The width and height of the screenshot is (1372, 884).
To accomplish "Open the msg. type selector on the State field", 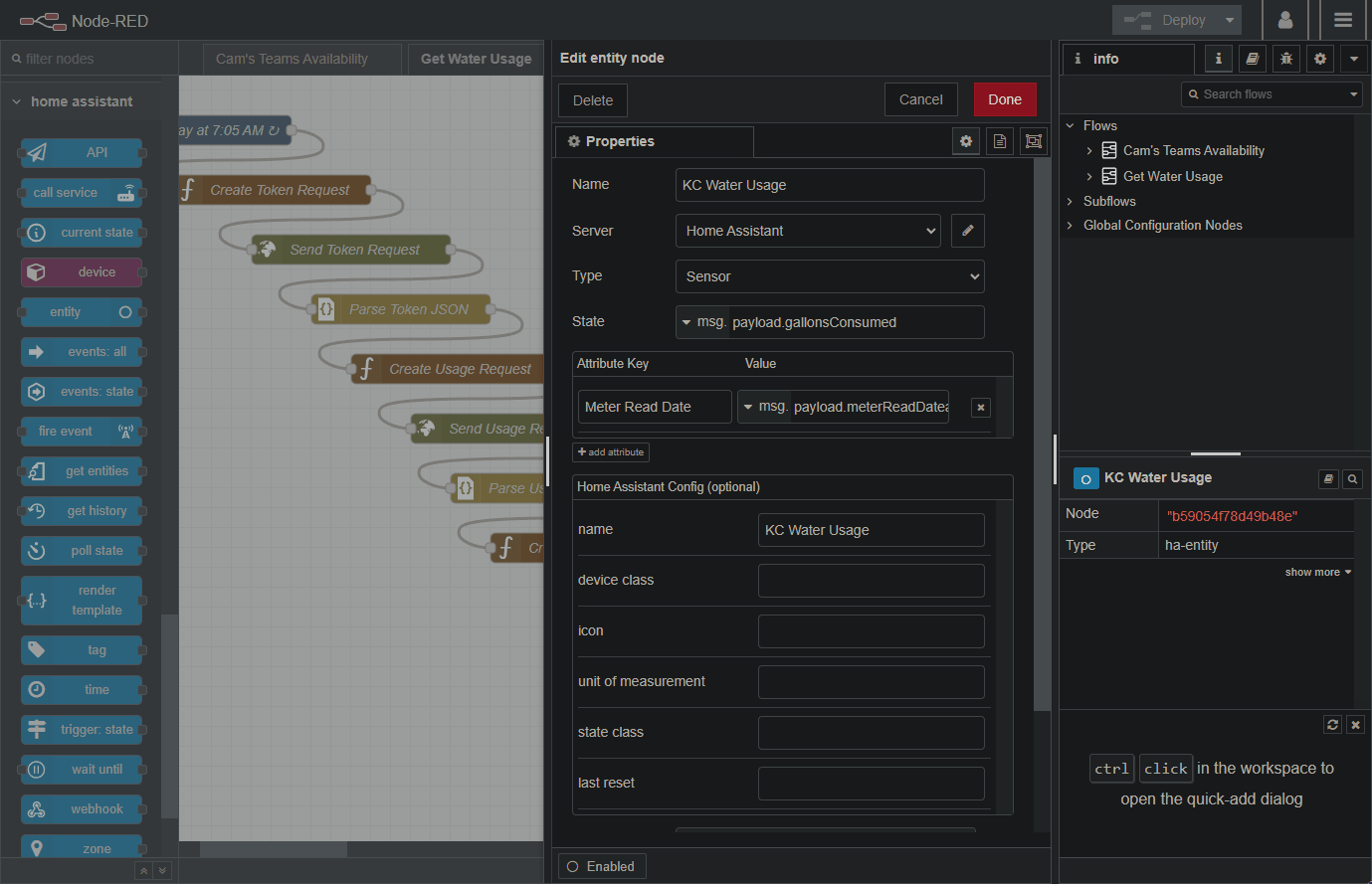I will [x=702, y=321].
